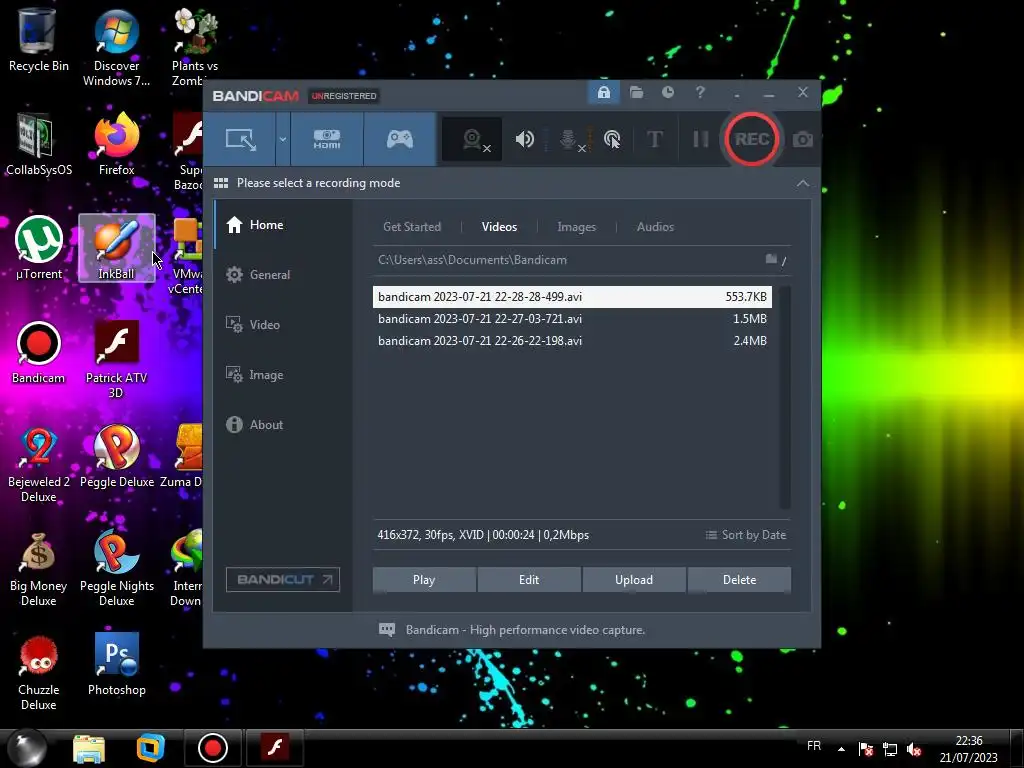The image size is (1024, 768).
Task: Click the Delete button
Action: click(739, 580)
